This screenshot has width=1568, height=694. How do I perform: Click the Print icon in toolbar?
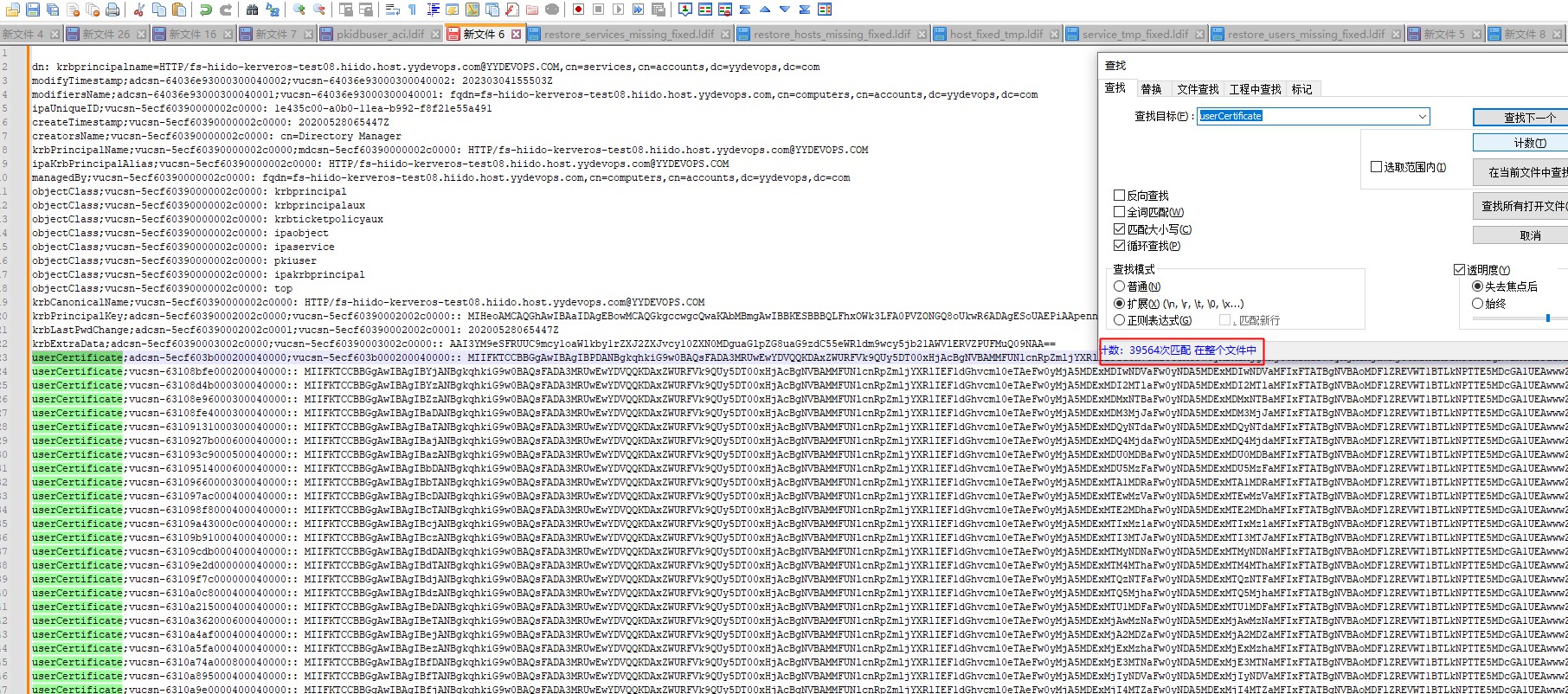[112, 10]
